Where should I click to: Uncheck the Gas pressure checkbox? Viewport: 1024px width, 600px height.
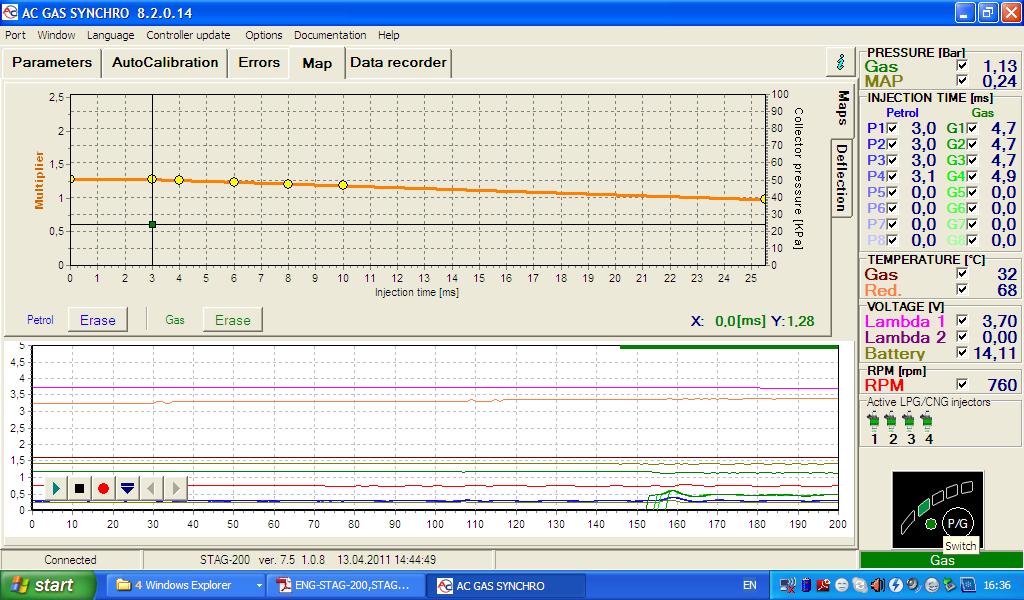click(x=961, y=65)
